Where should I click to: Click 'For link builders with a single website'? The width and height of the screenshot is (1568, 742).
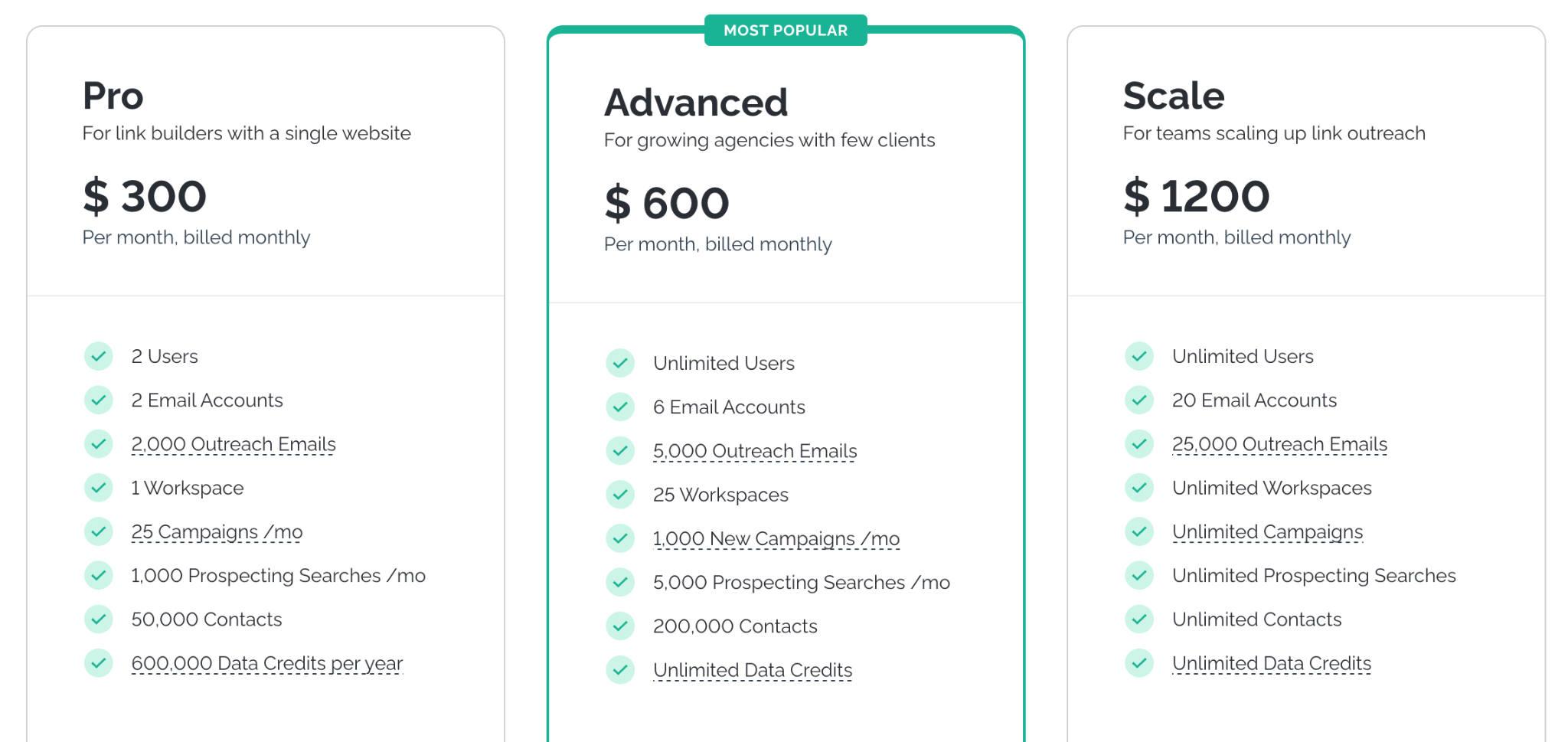[247, 133]
